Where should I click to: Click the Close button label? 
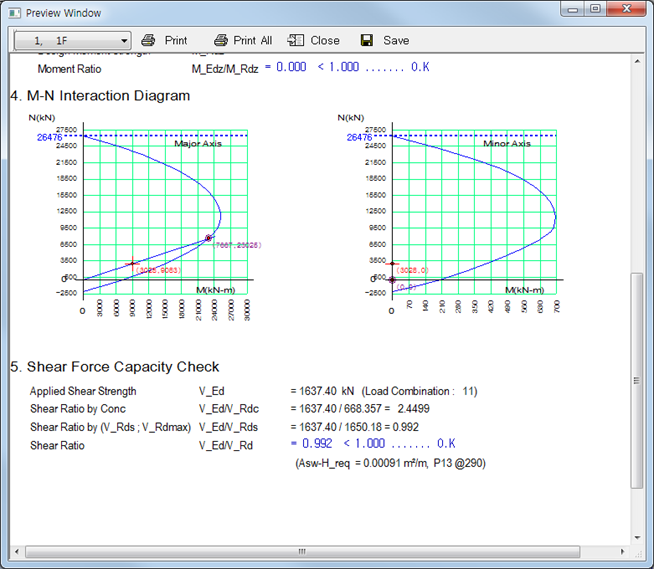tap(324, 40)
